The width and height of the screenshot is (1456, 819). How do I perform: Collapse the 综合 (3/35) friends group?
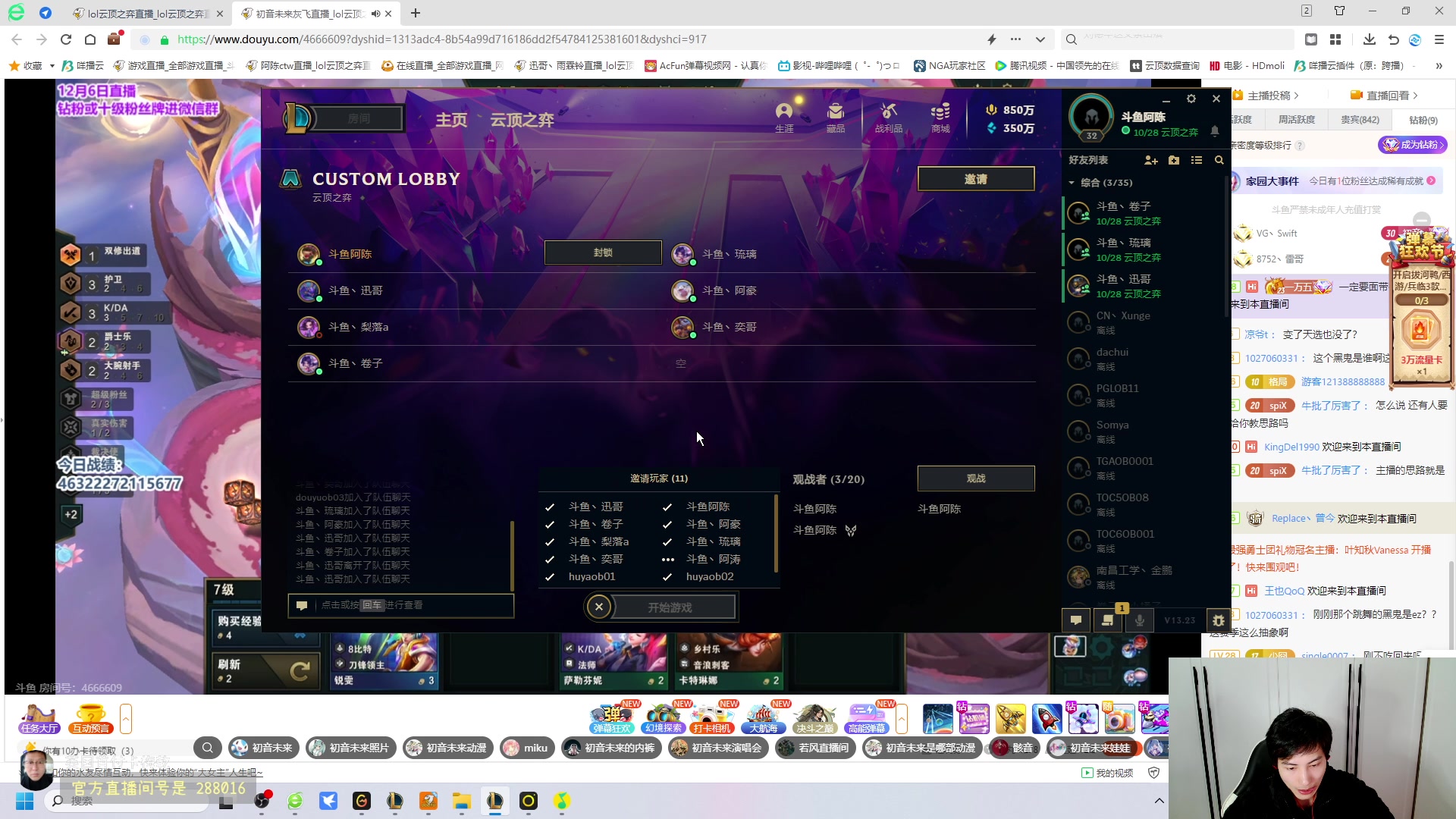click(x=1072, y=183)
